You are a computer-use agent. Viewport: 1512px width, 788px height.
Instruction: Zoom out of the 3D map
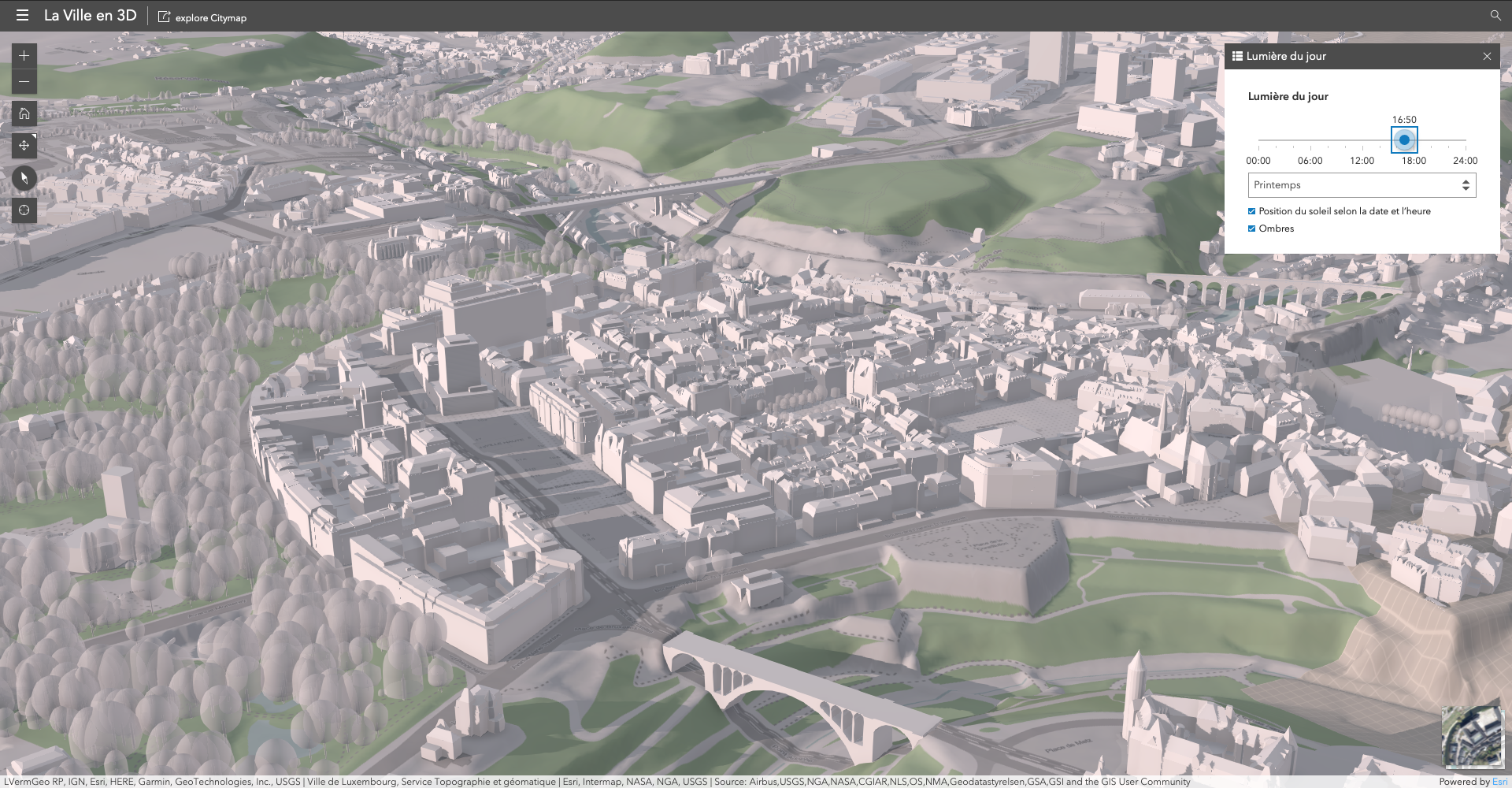[x=24, y=82]
